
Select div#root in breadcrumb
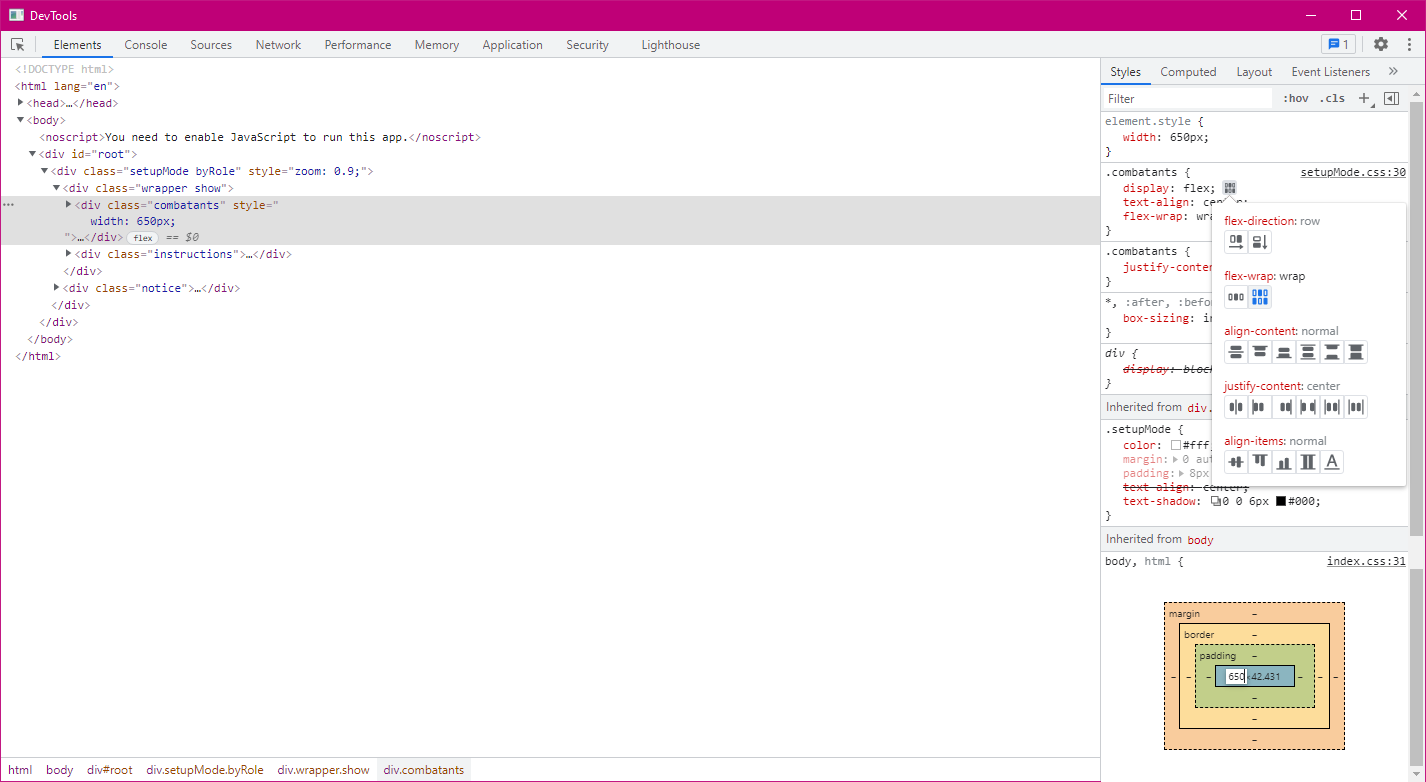coord(110,770)
